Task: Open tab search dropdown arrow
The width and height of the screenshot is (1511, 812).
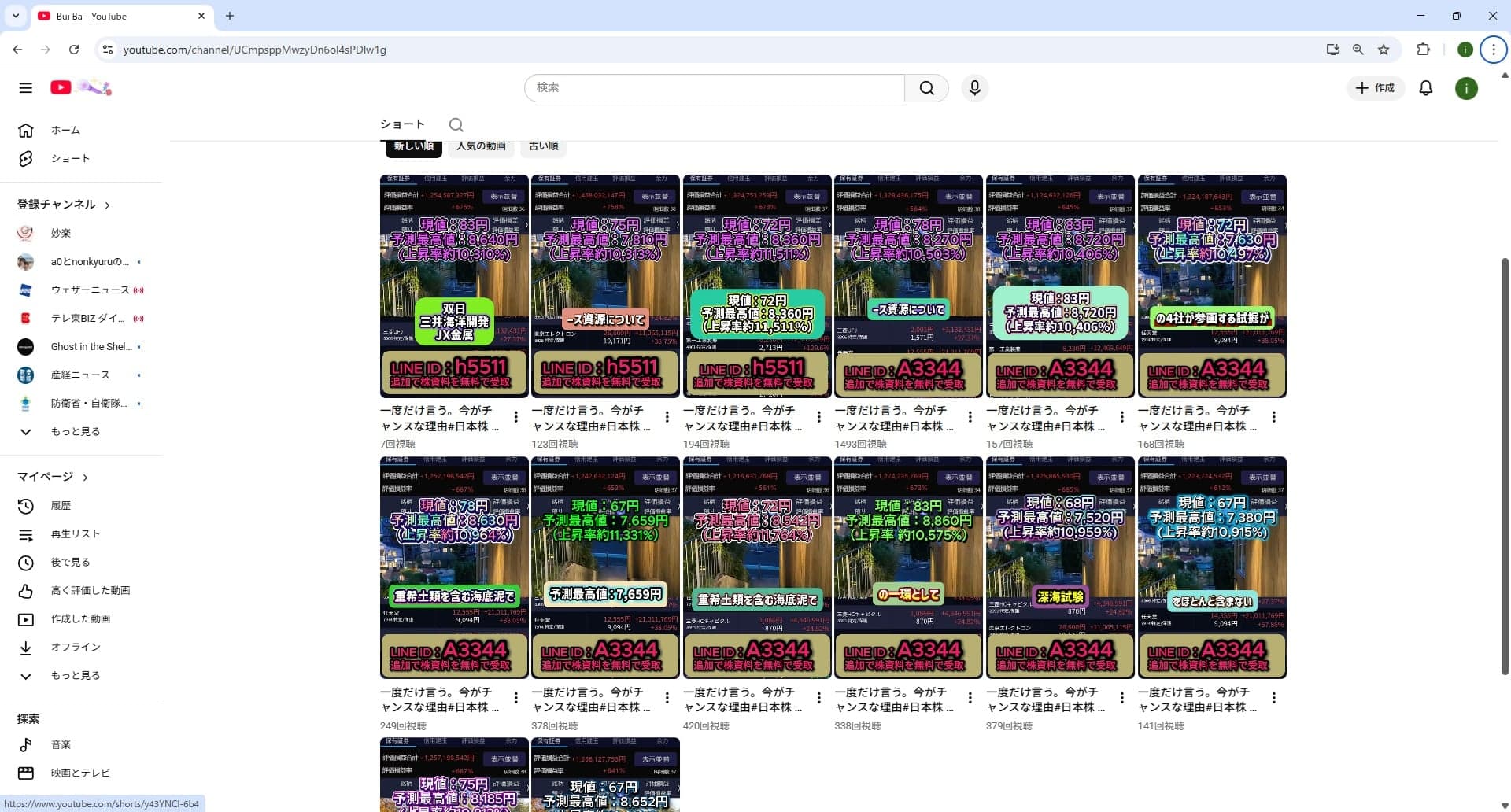Action: tap(15, 16)
